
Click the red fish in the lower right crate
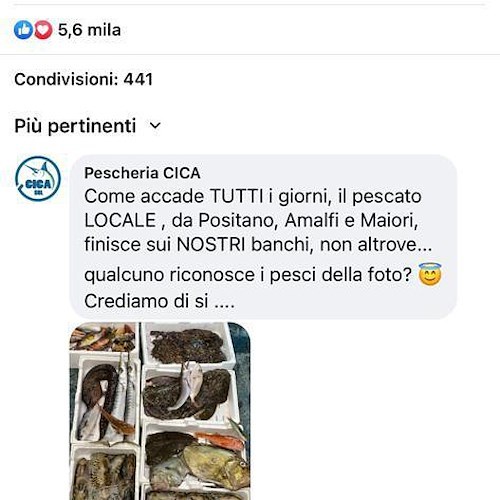pos(220,441)
